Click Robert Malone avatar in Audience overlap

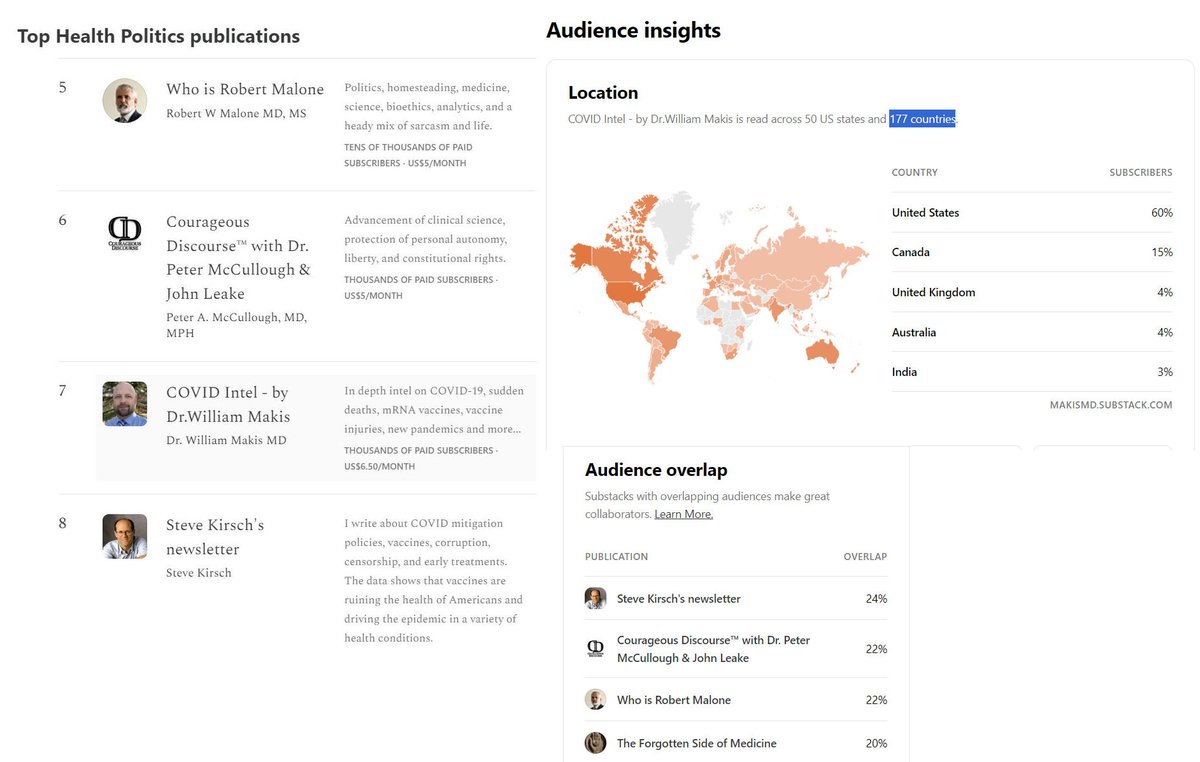coord(596,700)
